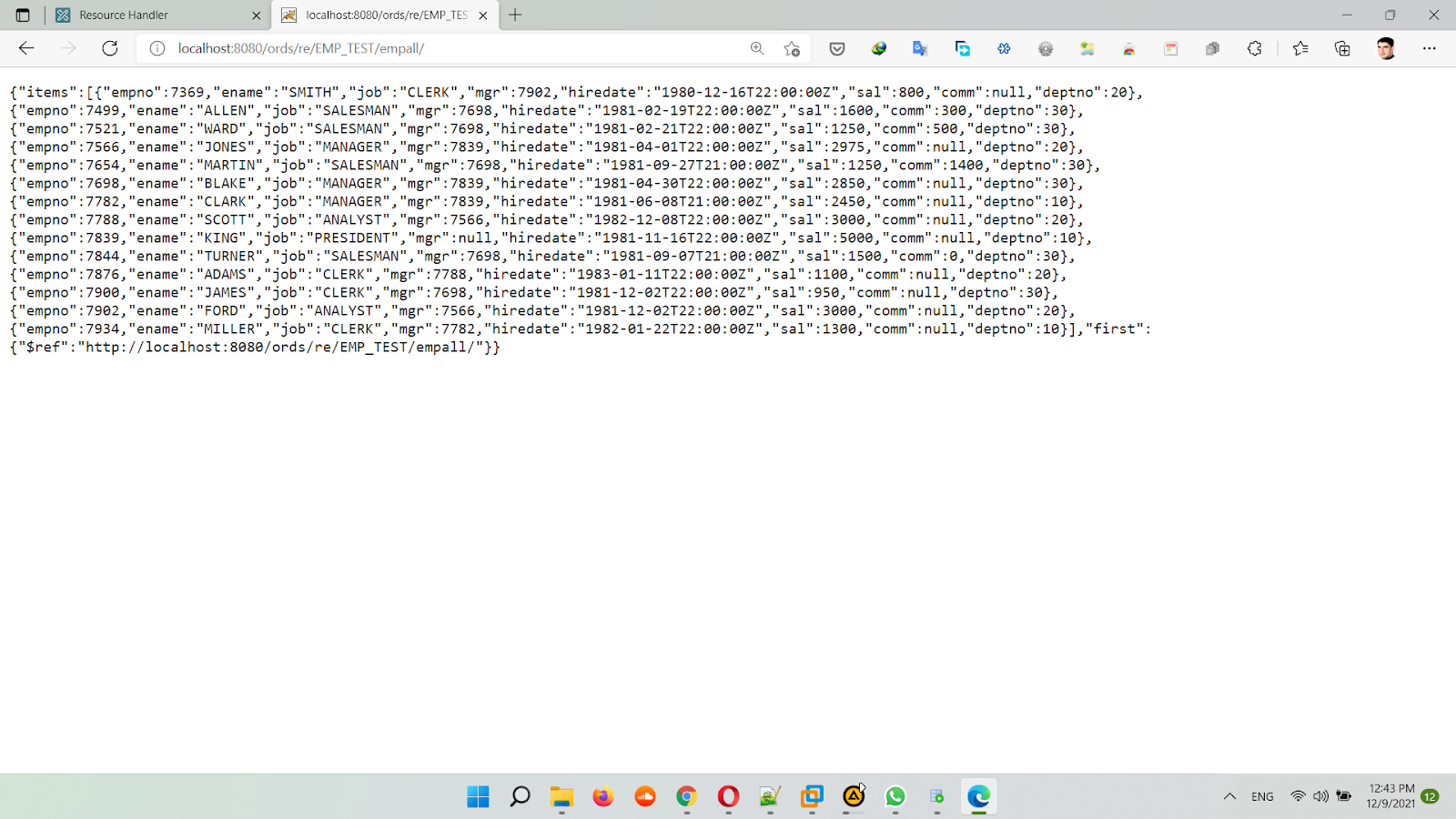Image resolution: width=1456 pixels, height=819 pixels.
Task: Close the localhost:8080 tab
Action: coord(483,15)
